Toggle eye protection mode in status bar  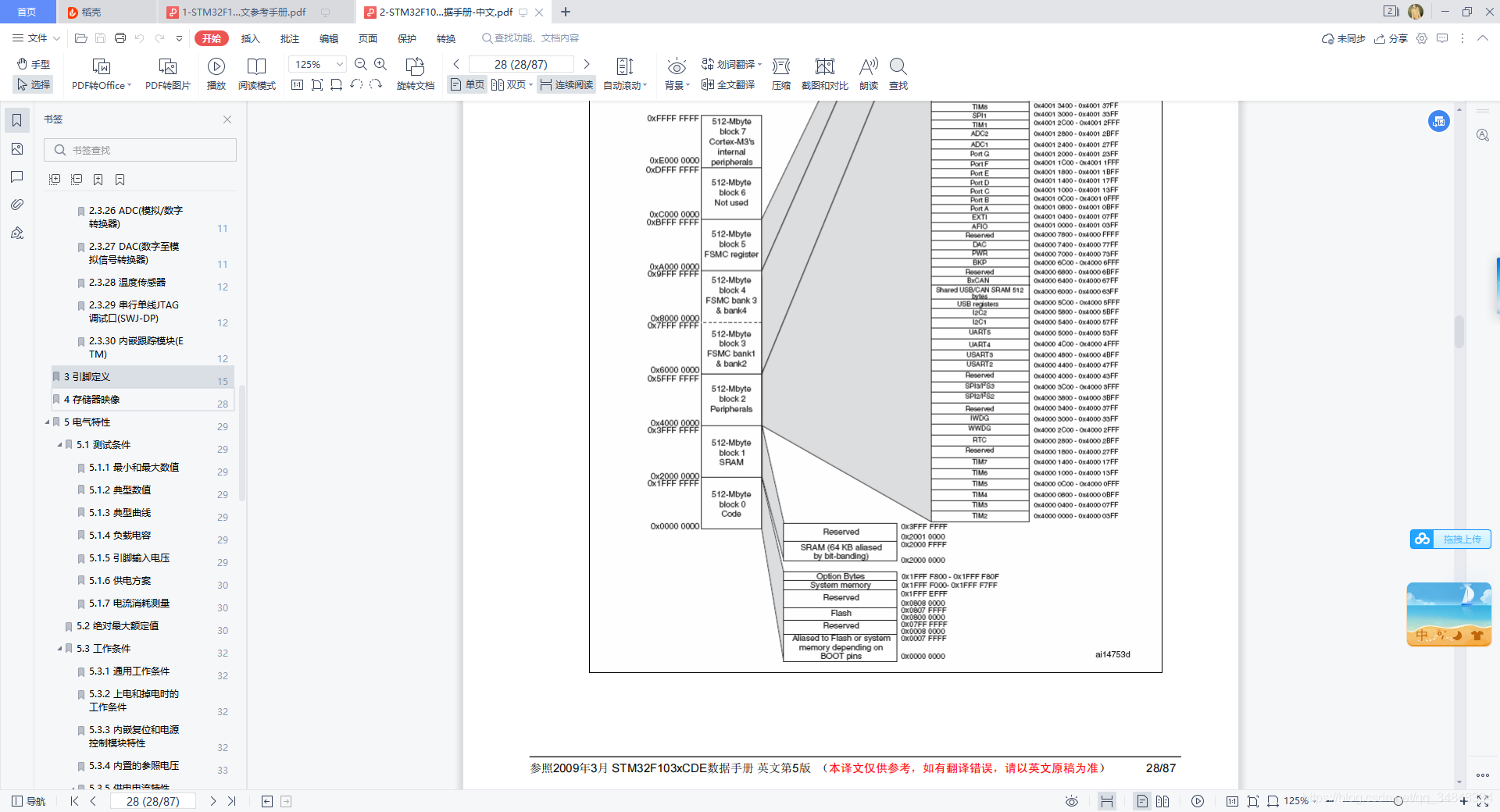(1072, 801)
